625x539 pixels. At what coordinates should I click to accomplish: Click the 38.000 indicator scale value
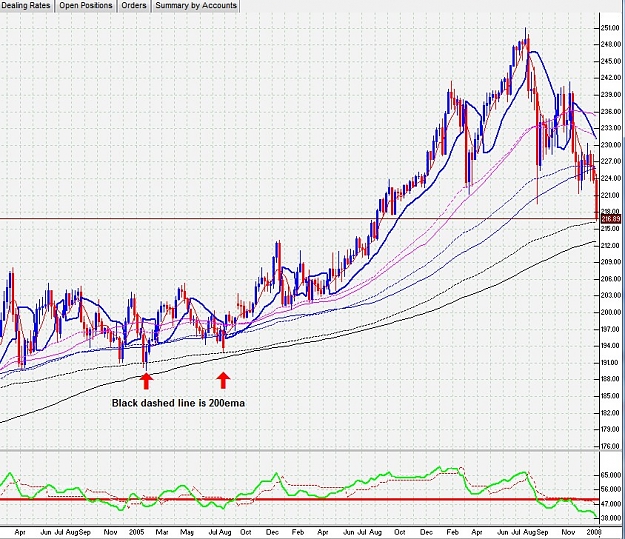point(611,518)
